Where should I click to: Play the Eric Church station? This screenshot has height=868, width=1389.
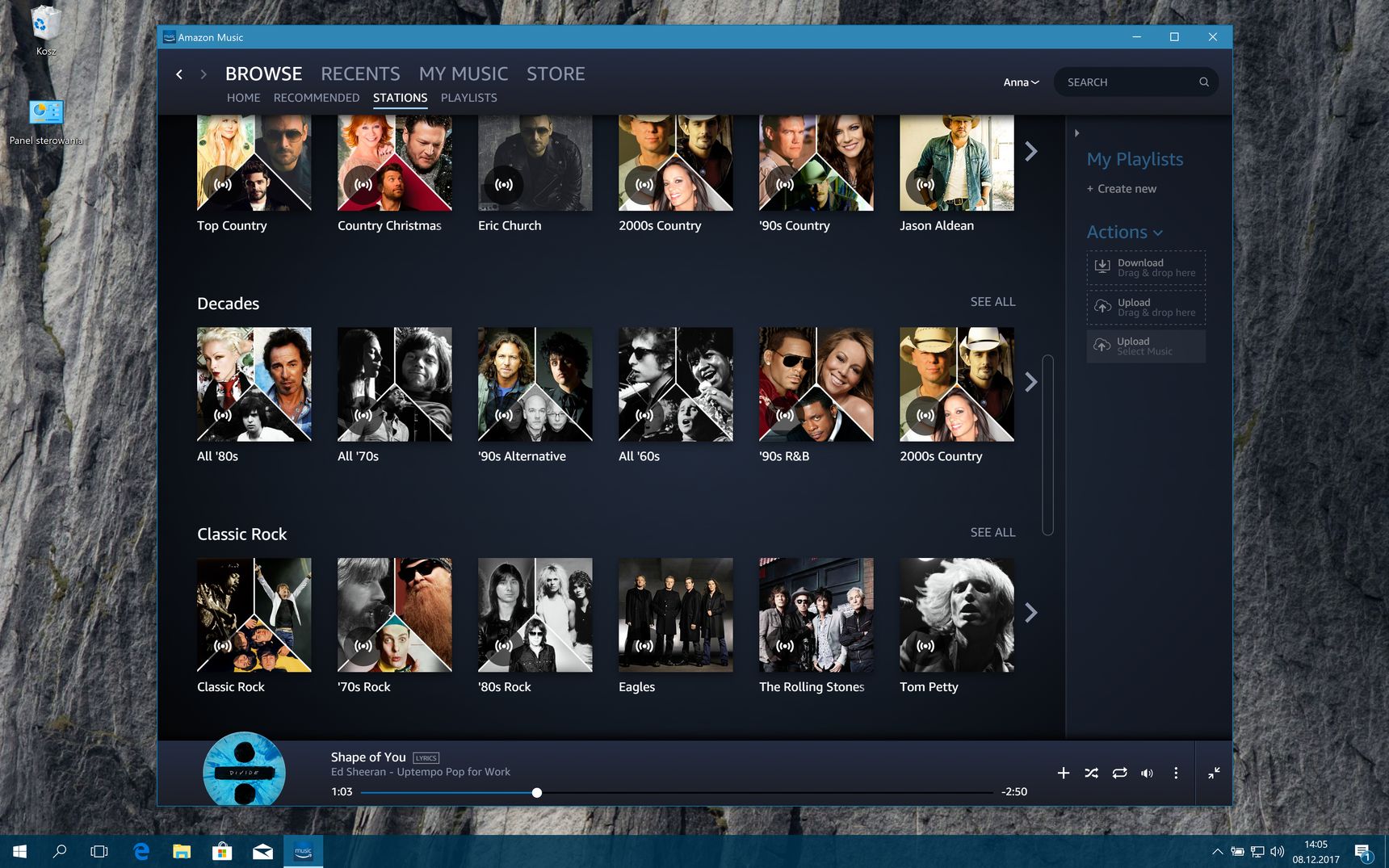pos(504,185)
